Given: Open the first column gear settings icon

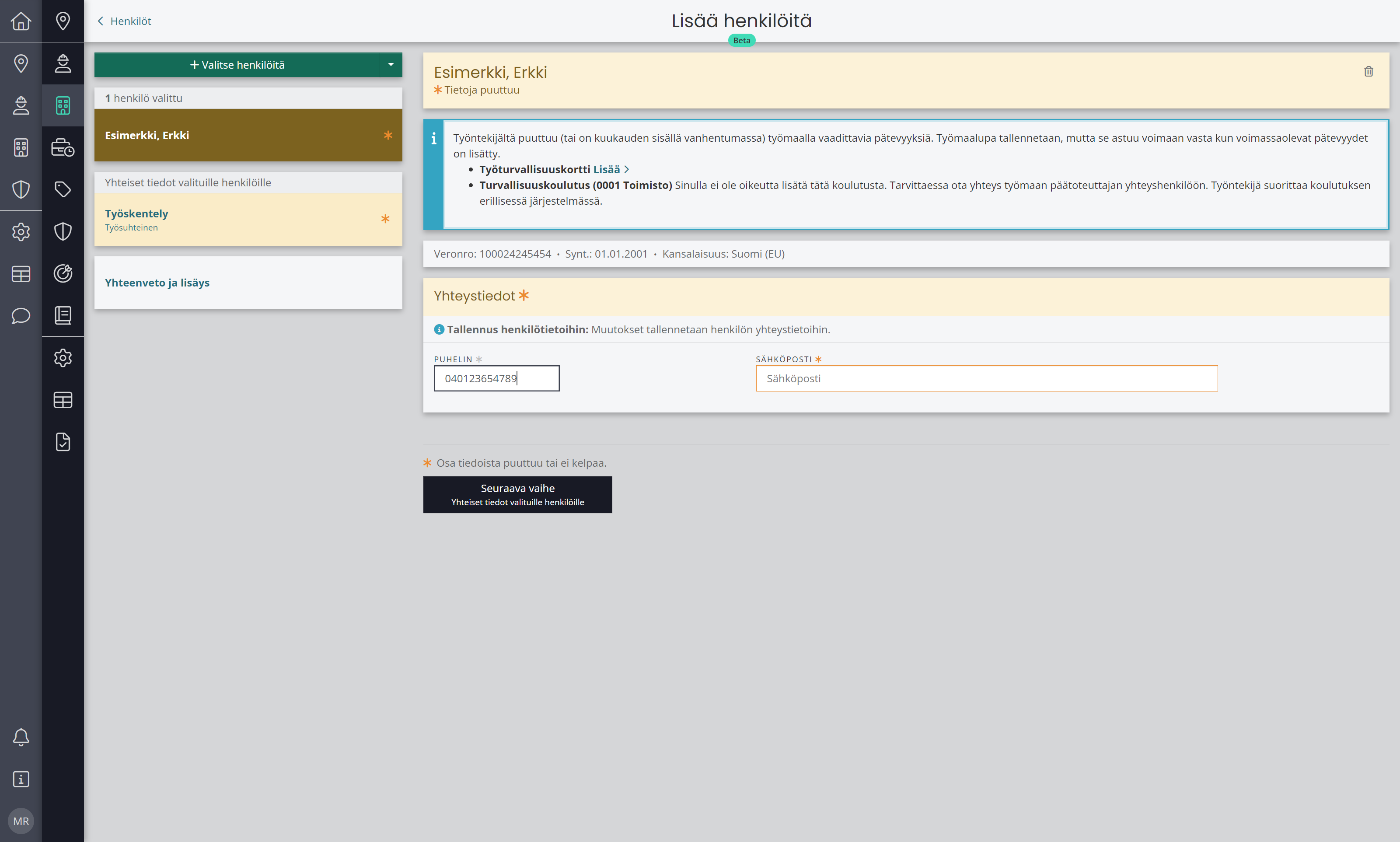Looking at the screenshot, I should 21,231.
